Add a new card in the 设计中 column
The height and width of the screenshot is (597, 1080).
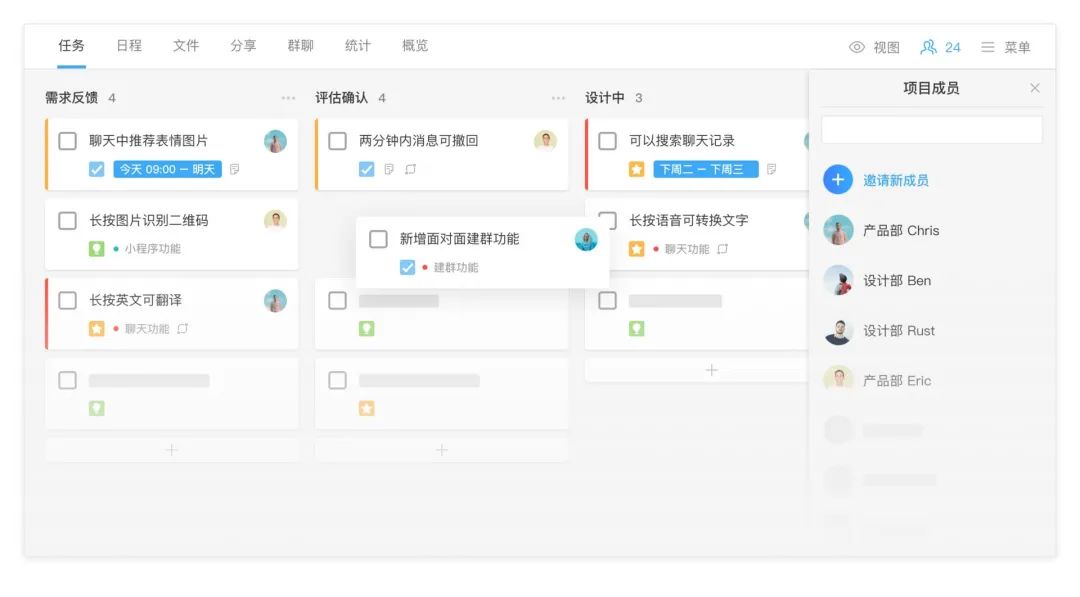(x=710, y=369)
